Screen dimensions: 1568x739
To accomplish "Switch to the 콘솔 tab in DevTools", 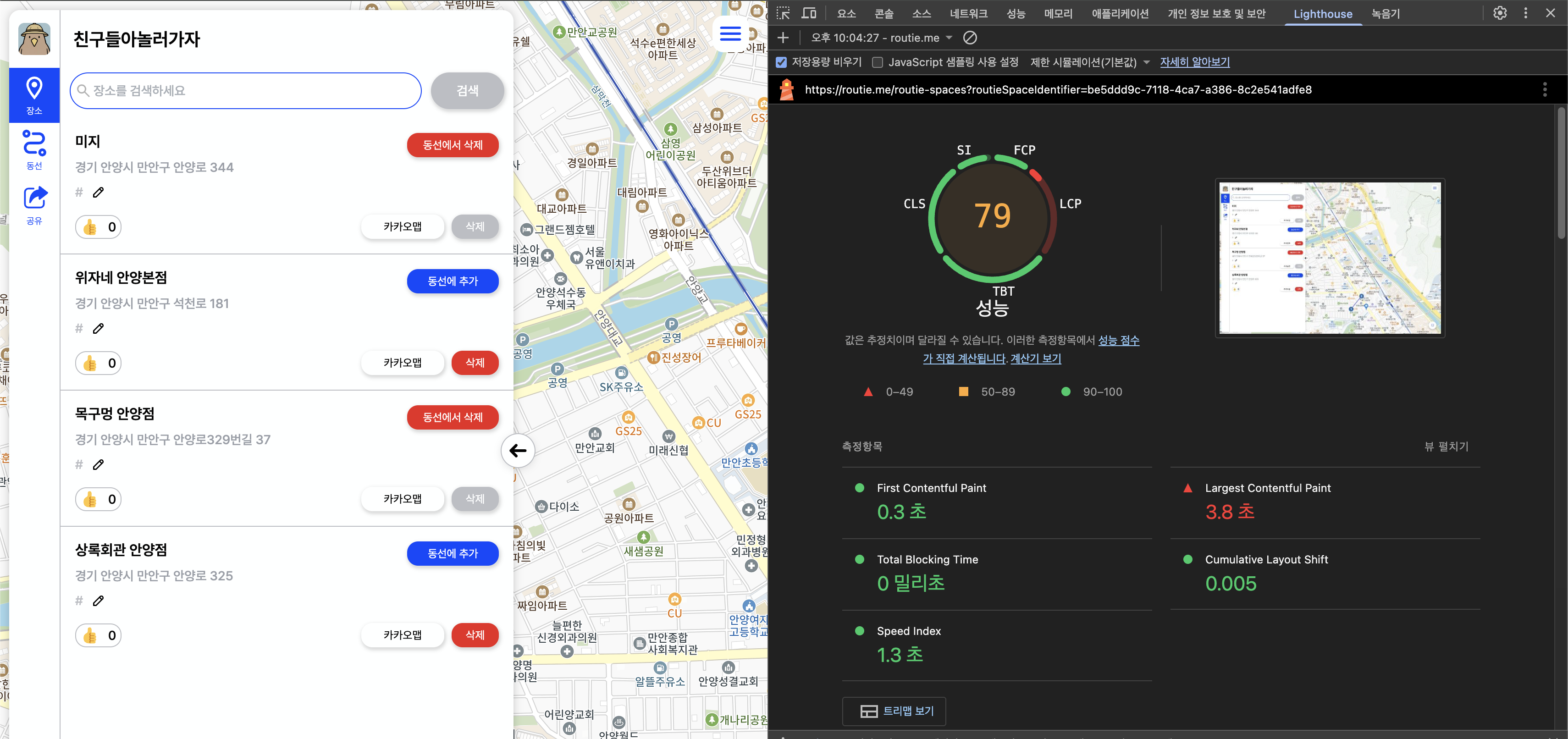I will [x=884, y=13].
